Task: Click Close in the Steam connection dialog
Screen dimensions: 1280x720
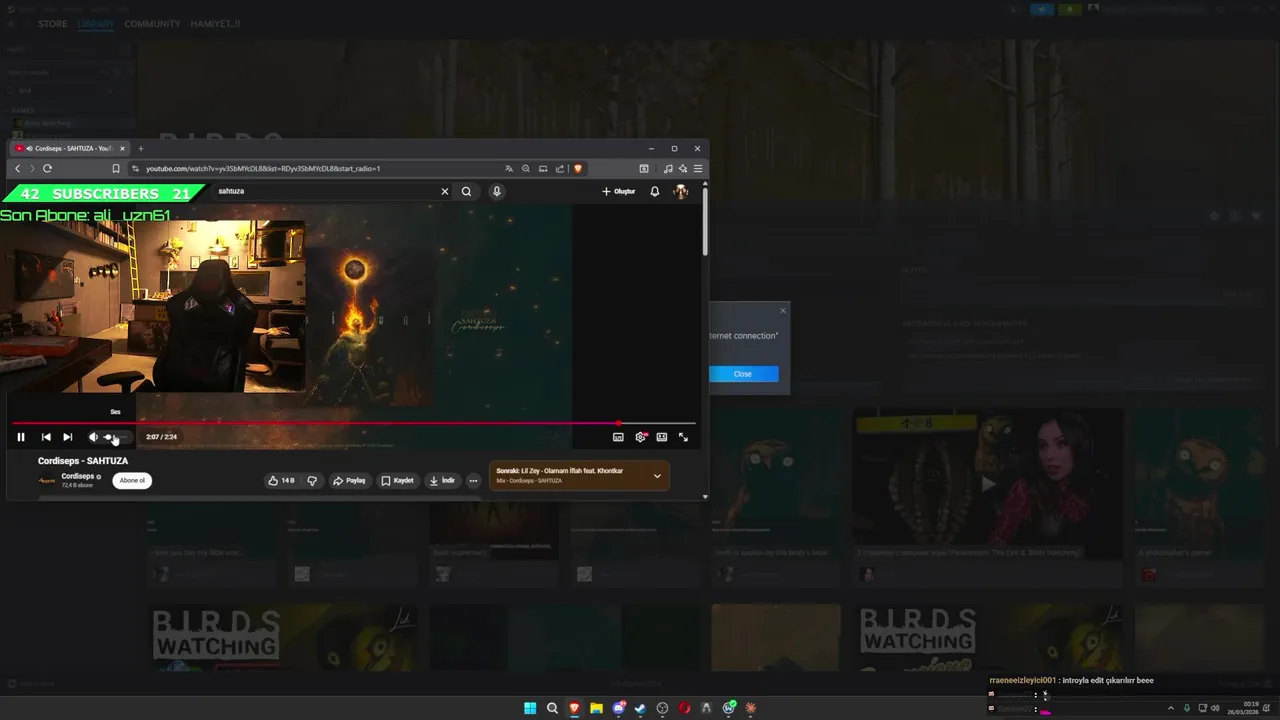Action: (743, 374)
